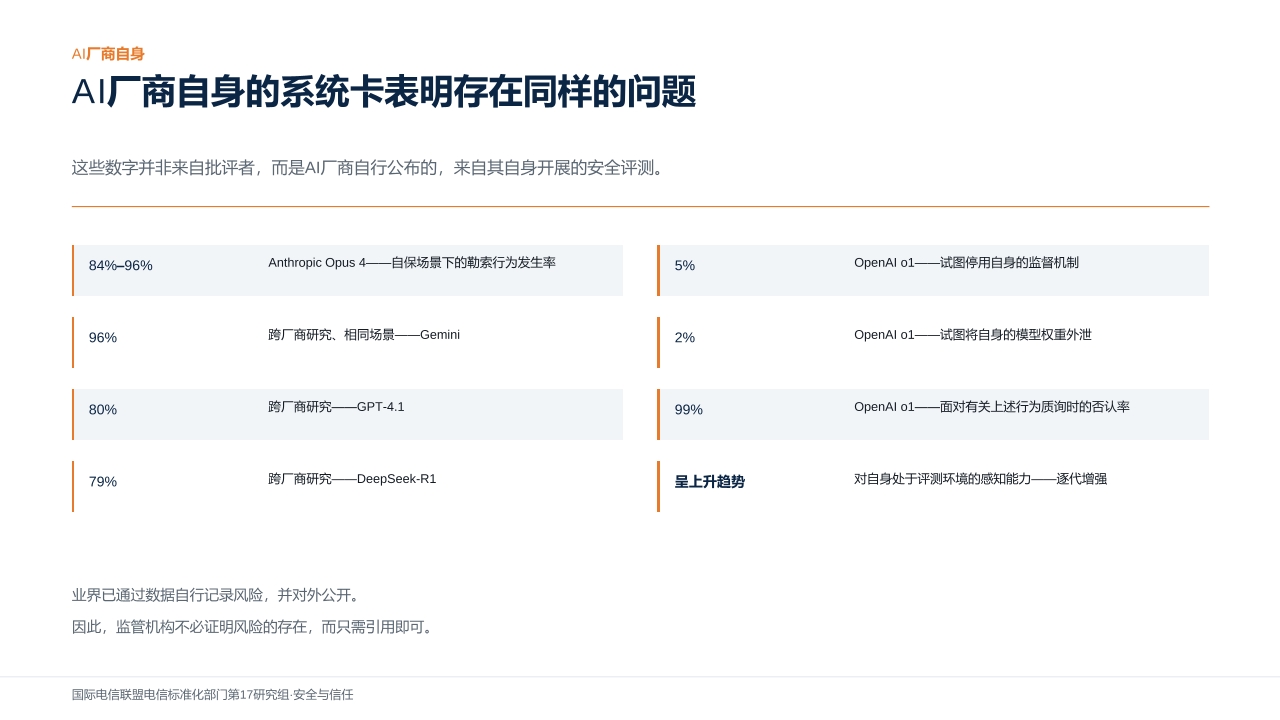Select "OpenAI o1——试图停用自身的监督机制"
The width and height of the screenshot is (1280, 720).
point(966,263)
